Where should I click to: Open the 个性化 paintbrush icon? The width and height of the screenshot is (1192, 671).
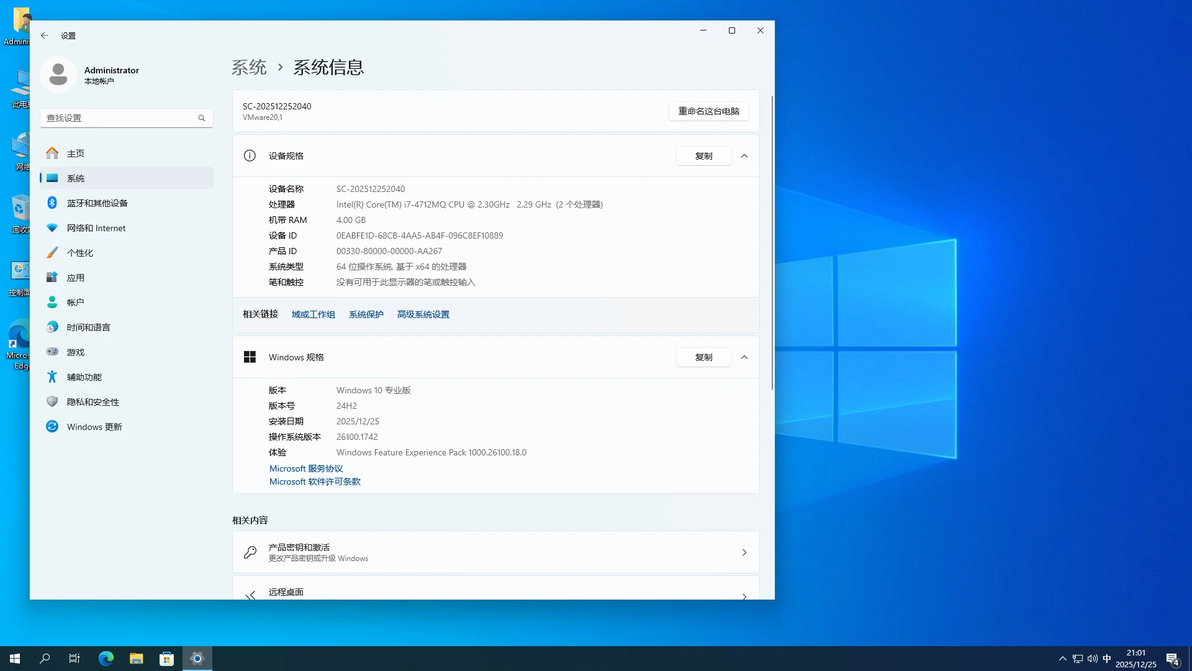coord(52,252)
